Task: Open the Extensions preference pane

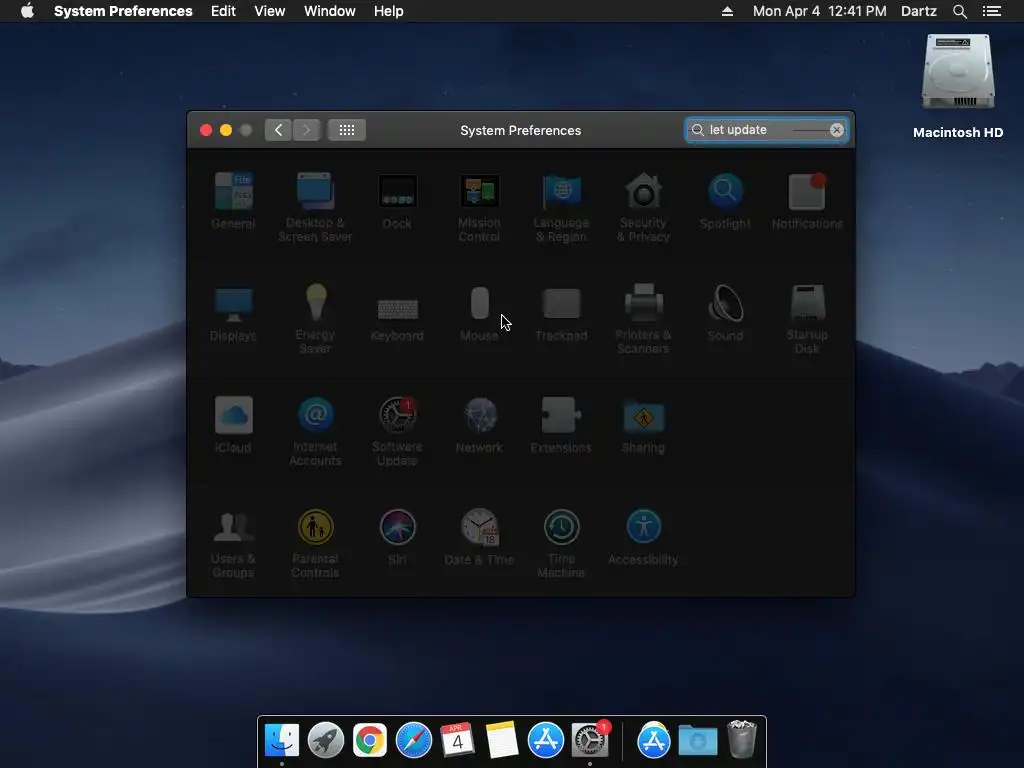Action: point(561,425)
